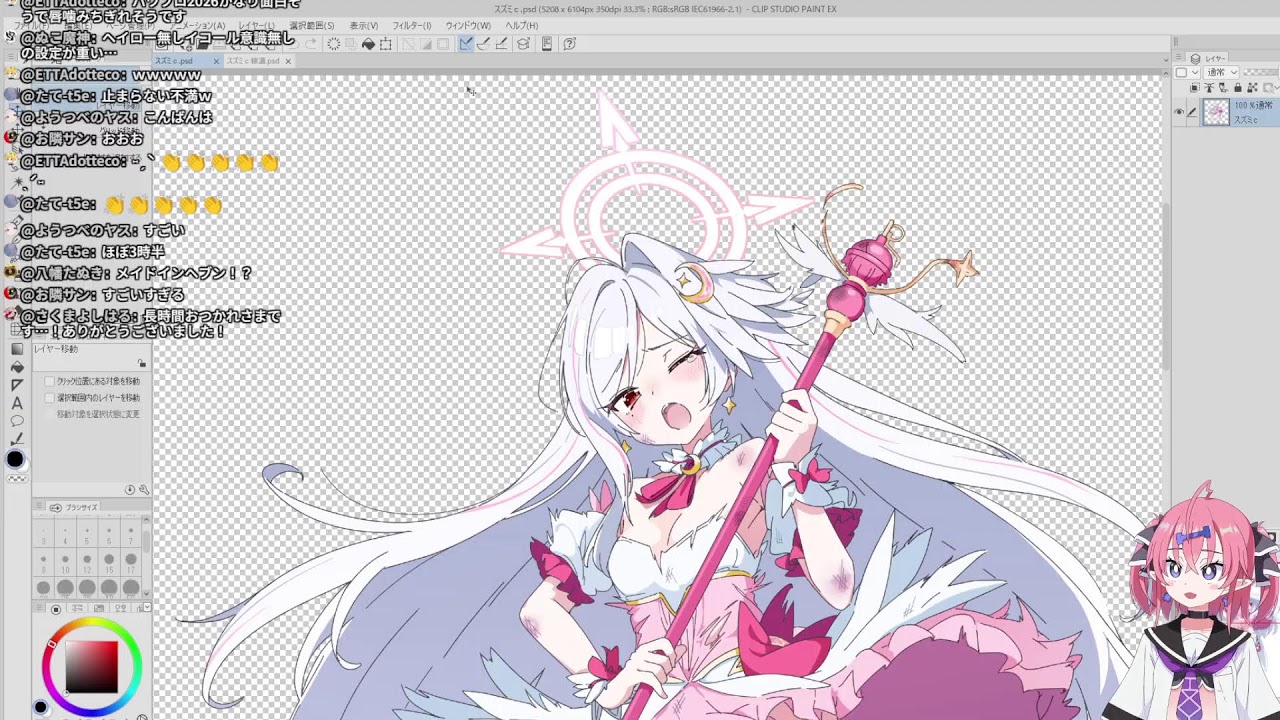Click the right dock lower chevron
The width and height of the screenshot is (1280, 720).
coord(1166,73)
